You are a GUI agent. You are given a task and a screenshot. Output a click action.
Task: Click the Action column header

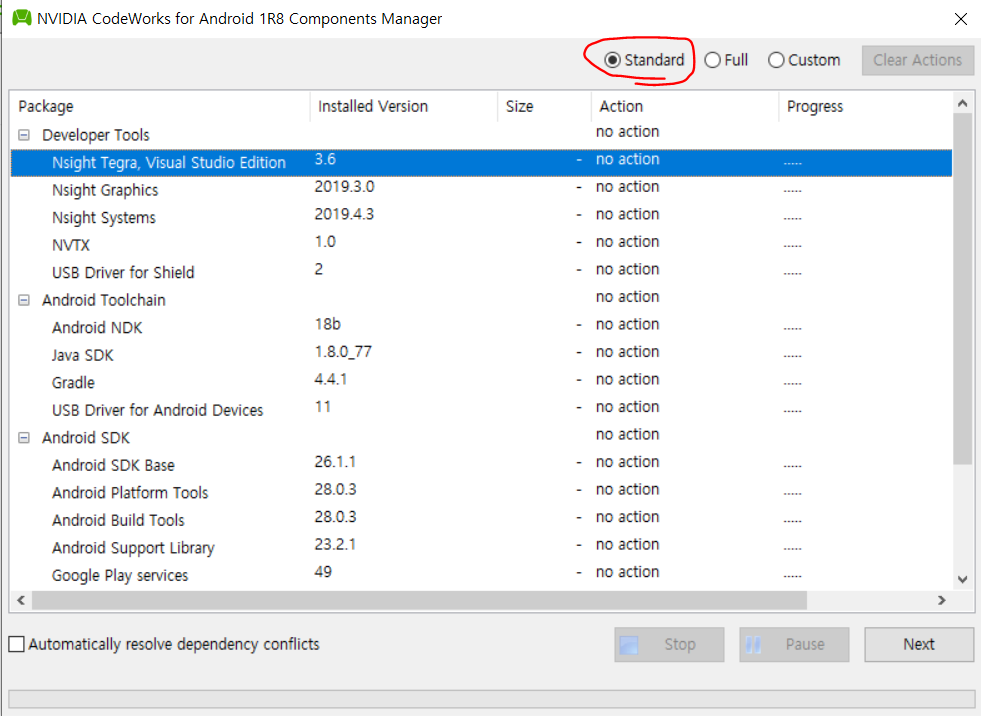tap(686, 106)
